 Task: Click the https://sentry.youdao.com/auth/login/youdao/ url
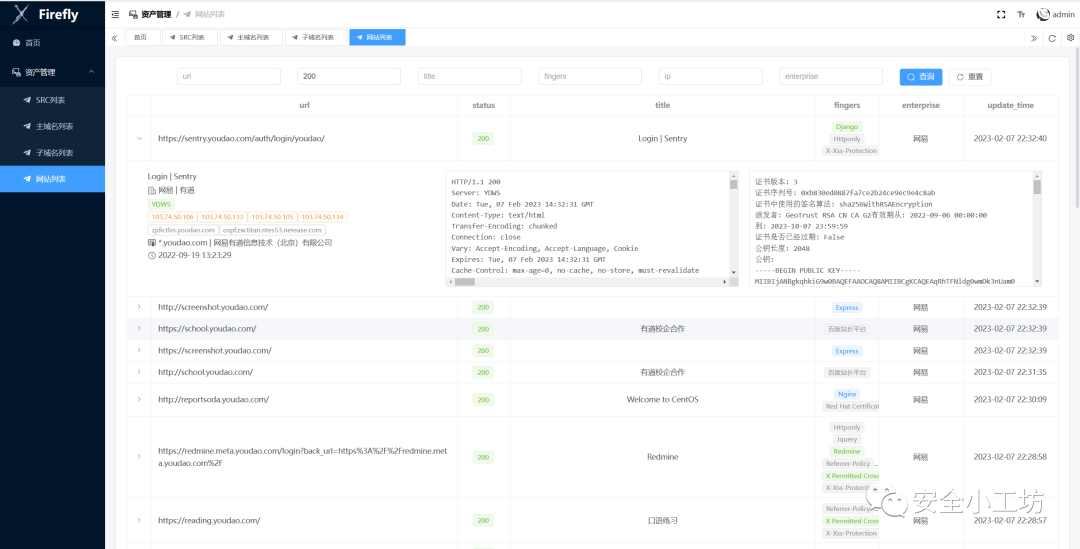[x=241, y=138]
